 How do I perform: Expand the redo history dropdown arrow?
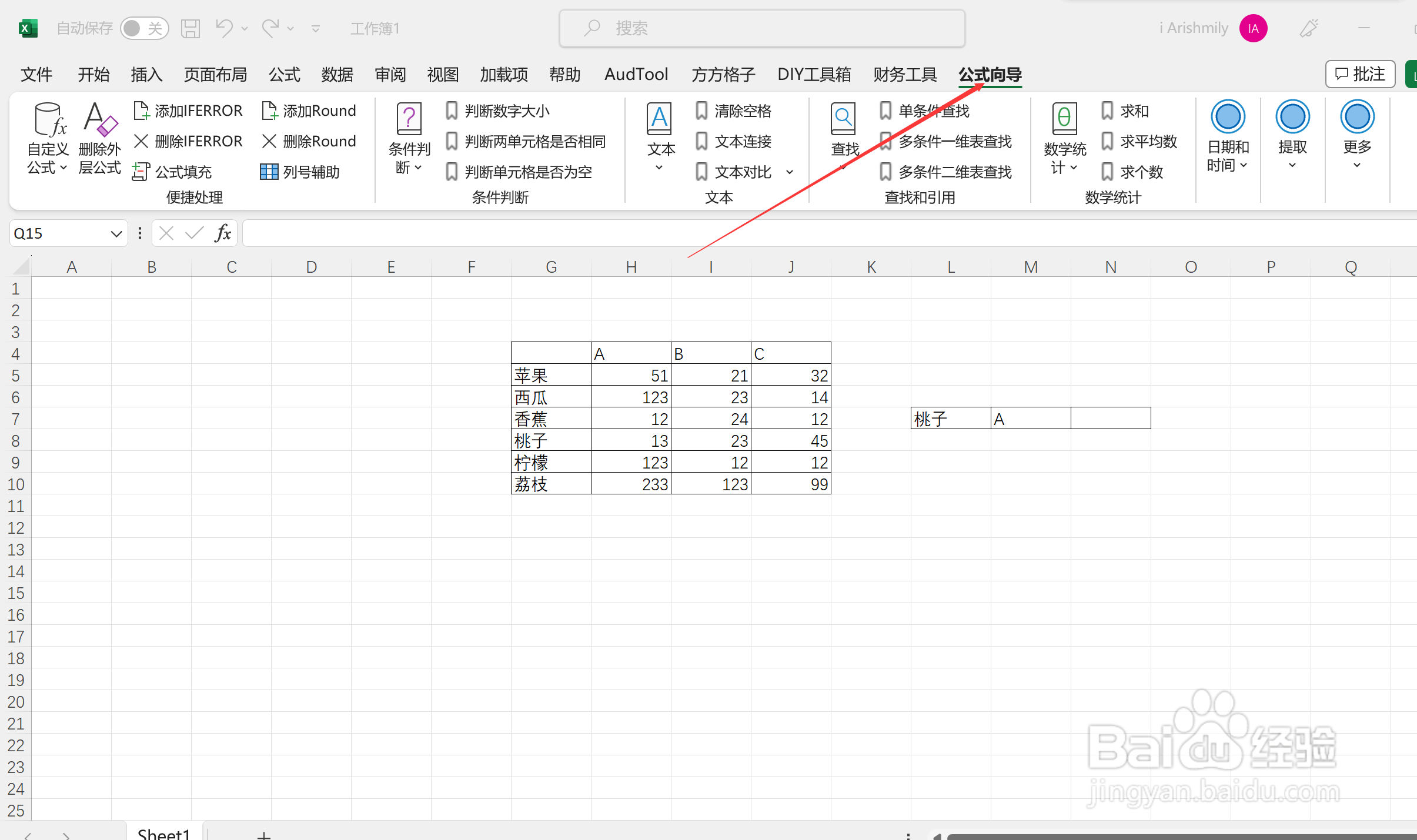click(290, 28)
